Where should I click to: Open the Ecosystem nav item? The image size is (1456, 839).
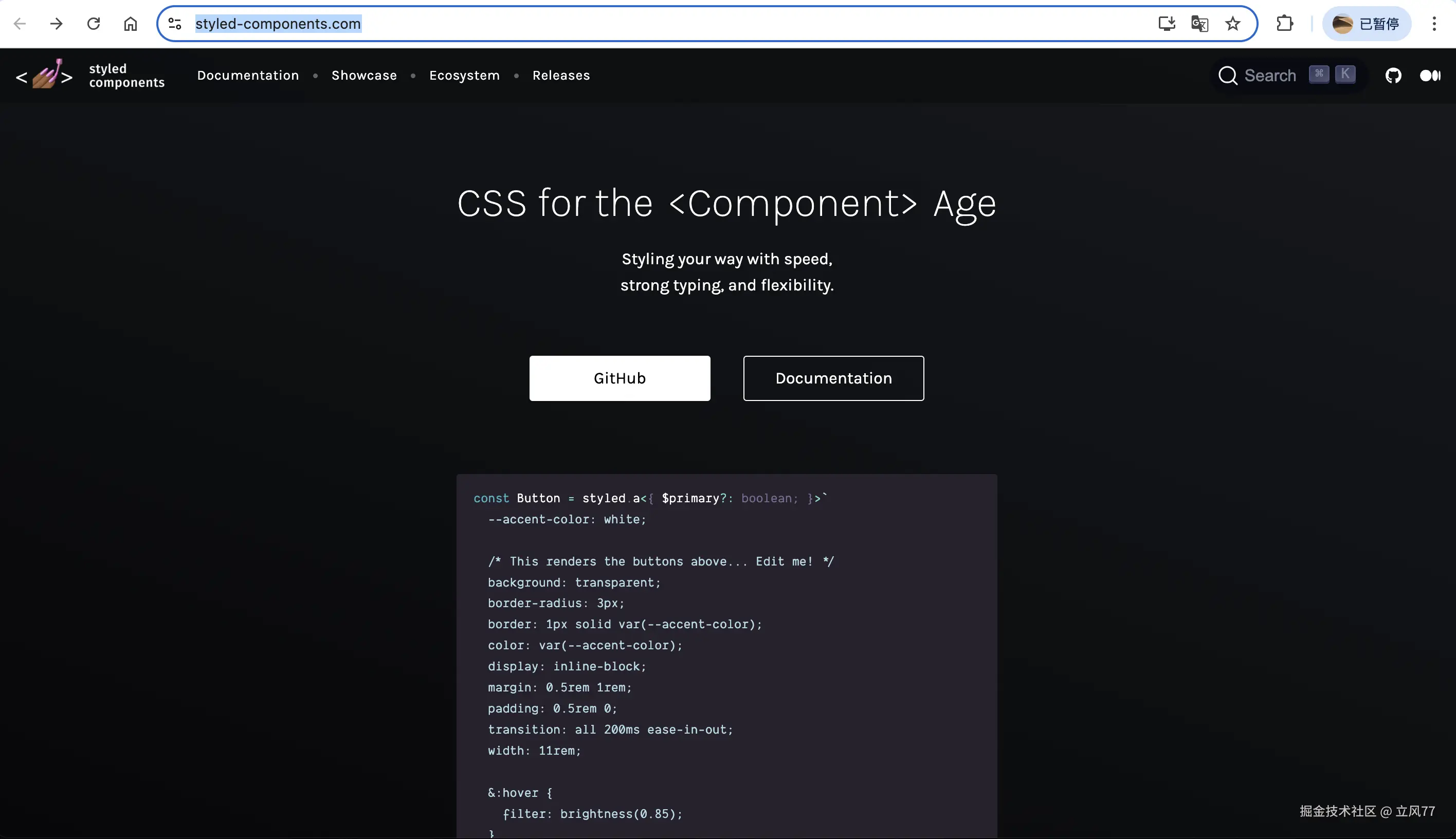464,76
